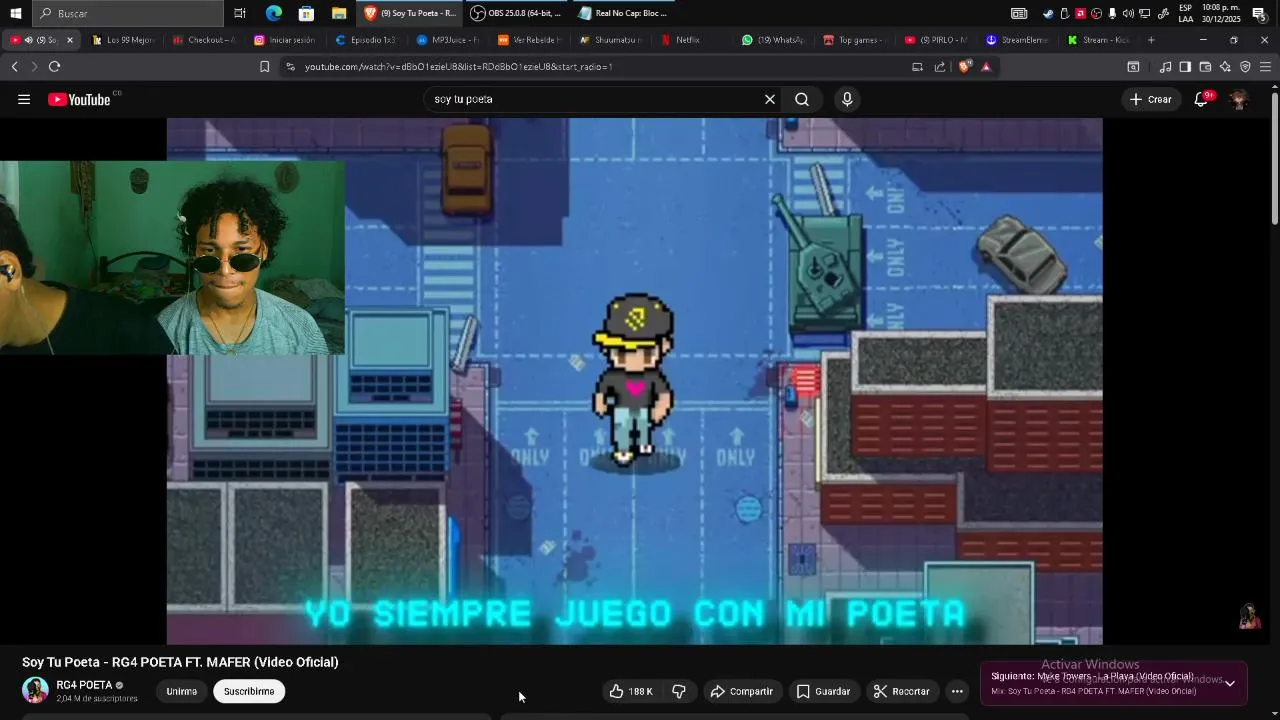1280x720 pixels.
Task: Click the Suscribirme button
Action: [249, 691]
